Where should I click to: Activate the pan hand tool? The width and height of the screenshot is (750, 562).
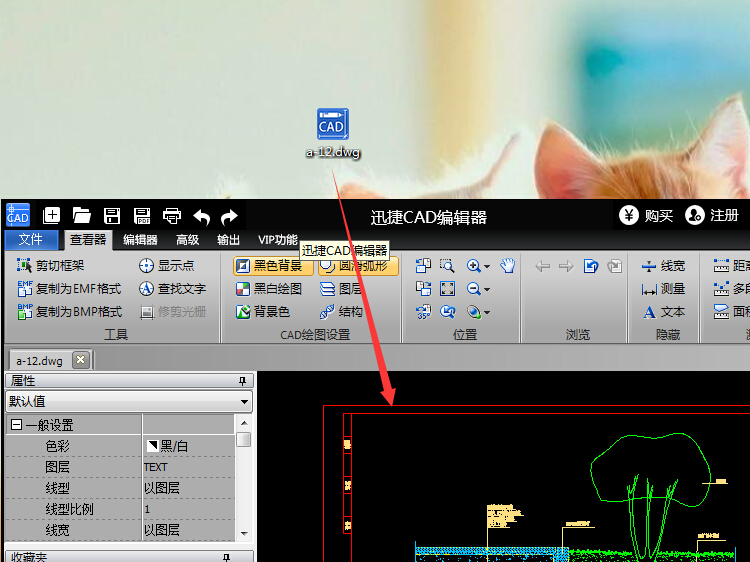point(507,265)
